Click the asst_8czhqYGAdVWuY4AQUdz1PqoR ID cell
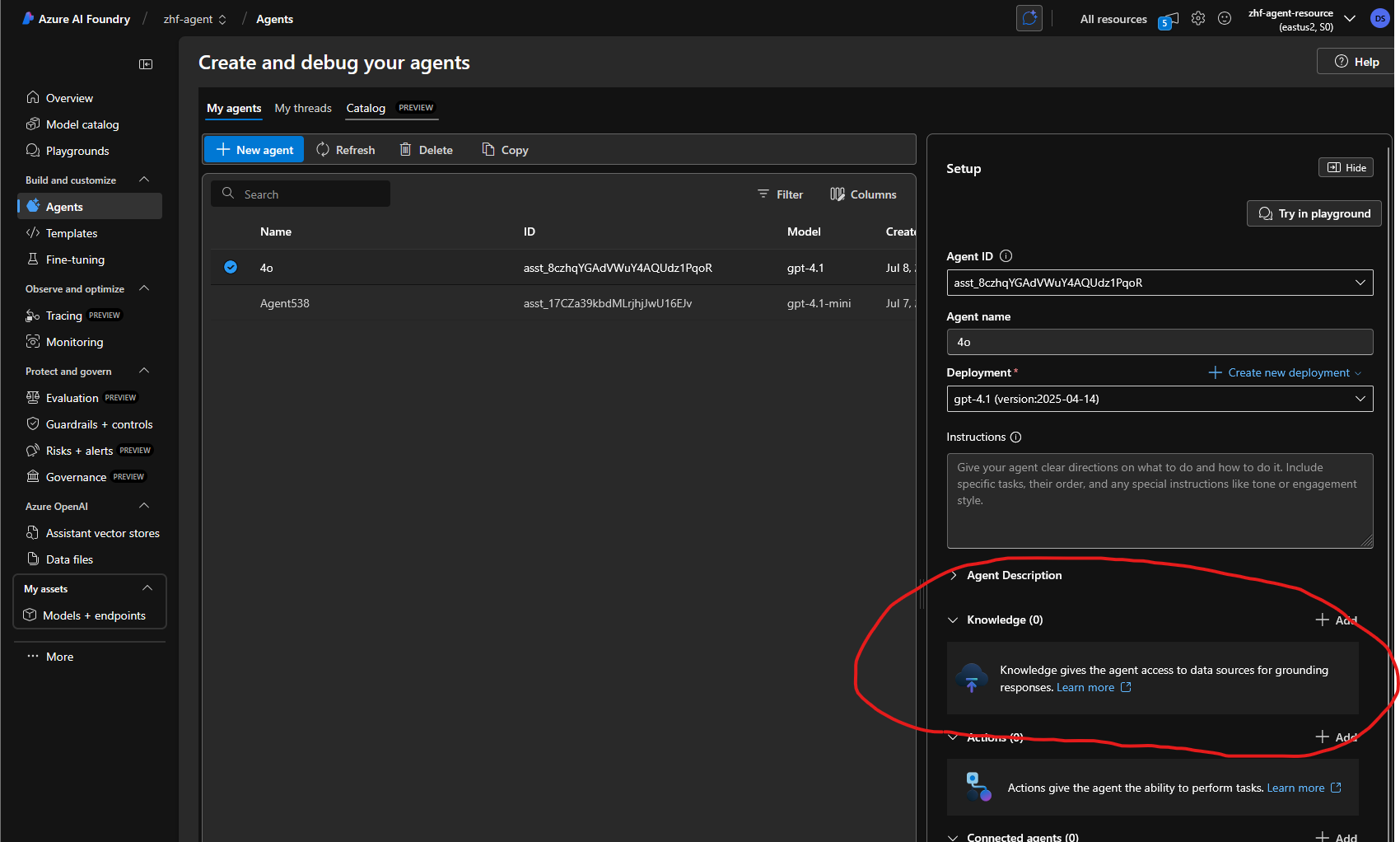 pos(618,268)
